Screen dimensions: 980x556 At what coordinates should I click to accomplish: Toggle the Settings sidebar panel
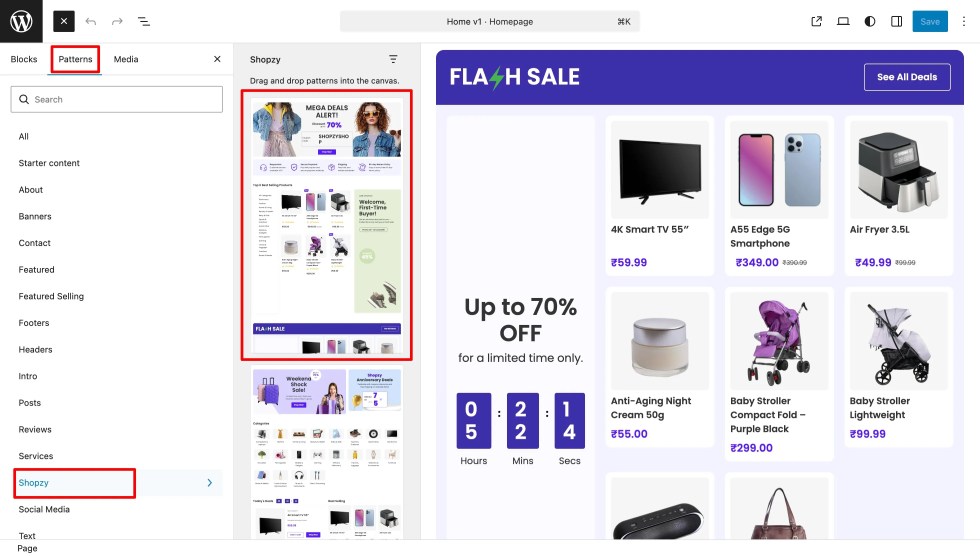[896, 21]
